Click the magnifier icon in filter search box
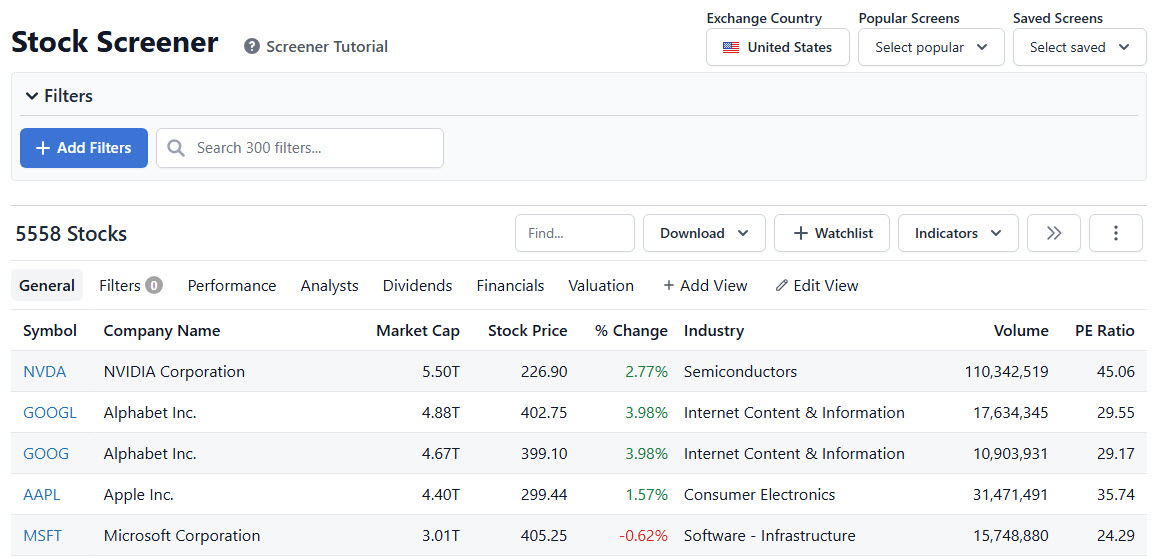 (176, 148)
